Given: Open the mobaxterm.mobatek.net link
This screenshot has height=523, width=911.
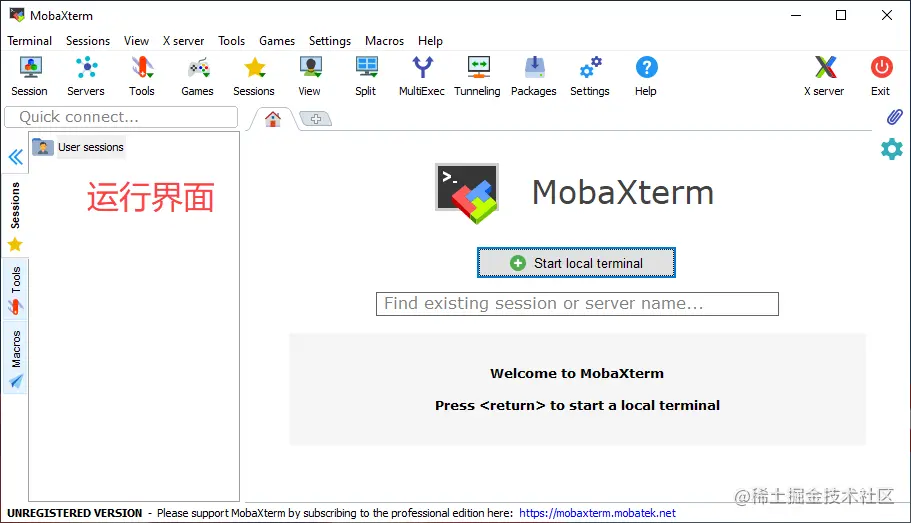Looking at the screenshot, I should (597, 513).
